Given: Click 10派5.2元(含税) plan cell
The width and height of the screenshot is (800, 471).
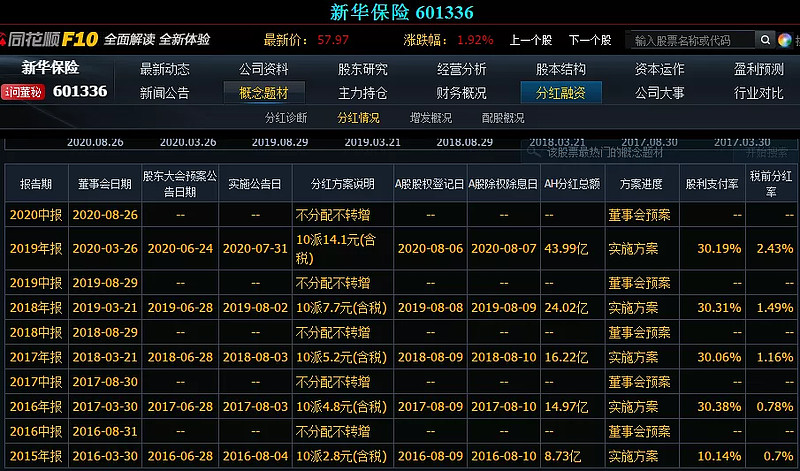Looking at the screenshot, I should pos(342,357).
